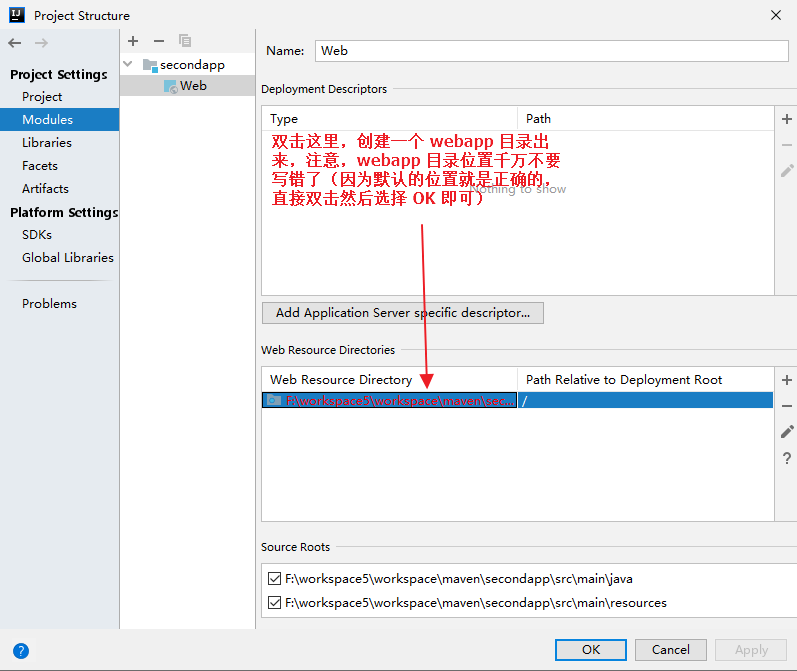Remove selected web resource directory
Viewport: 797px width, 671px height.
click(x=786, y=406)
